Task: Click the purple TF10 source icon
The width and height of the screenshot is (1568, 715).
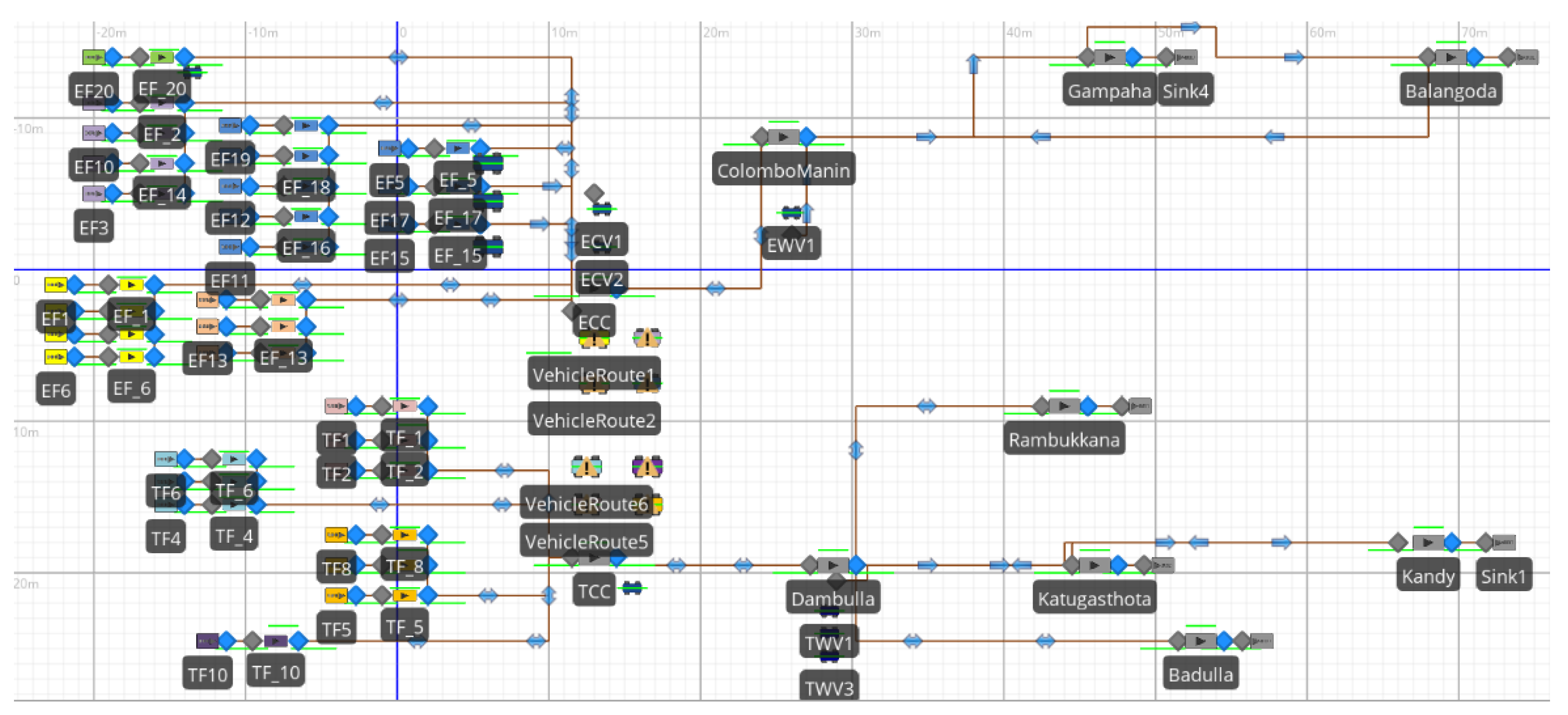Action: pyautogui.click(x=207, y=641)
